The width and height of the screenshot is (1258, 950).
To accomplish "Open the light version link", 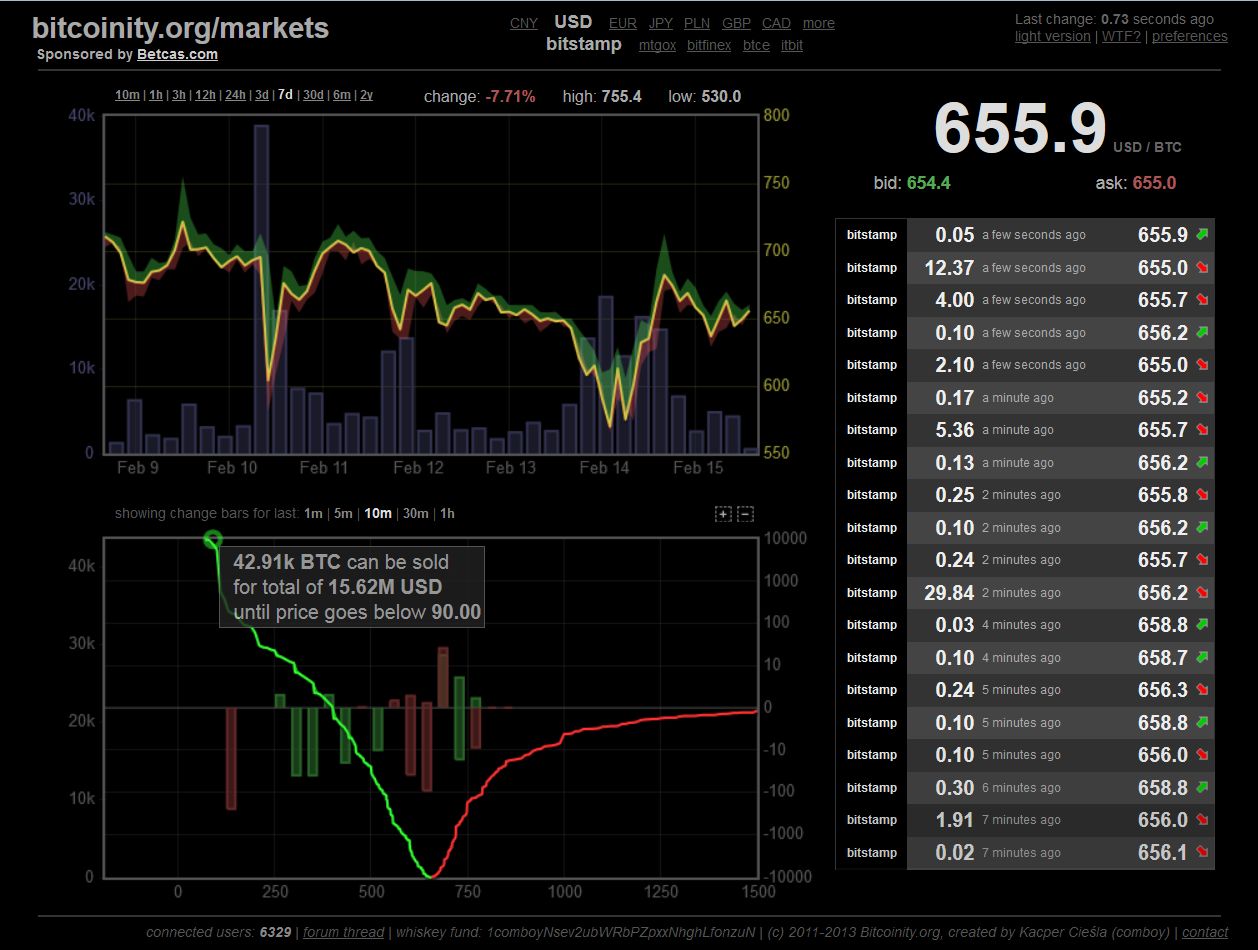I will tap(1052, 36).
